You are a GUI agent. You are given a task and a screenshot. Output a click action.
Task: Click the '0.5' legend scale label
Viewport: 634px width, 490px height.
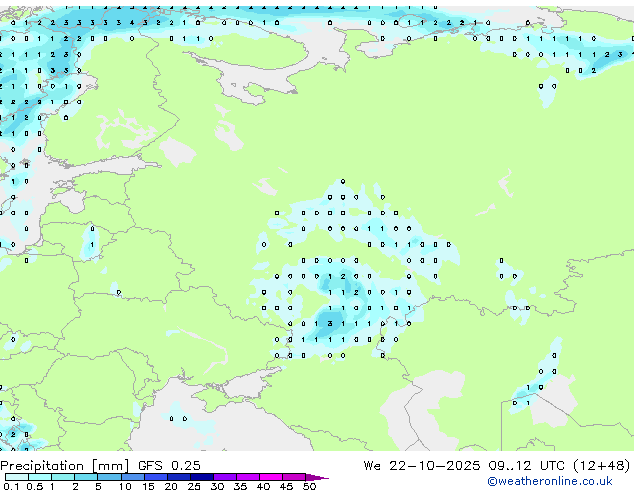click(x=35, y=486)
